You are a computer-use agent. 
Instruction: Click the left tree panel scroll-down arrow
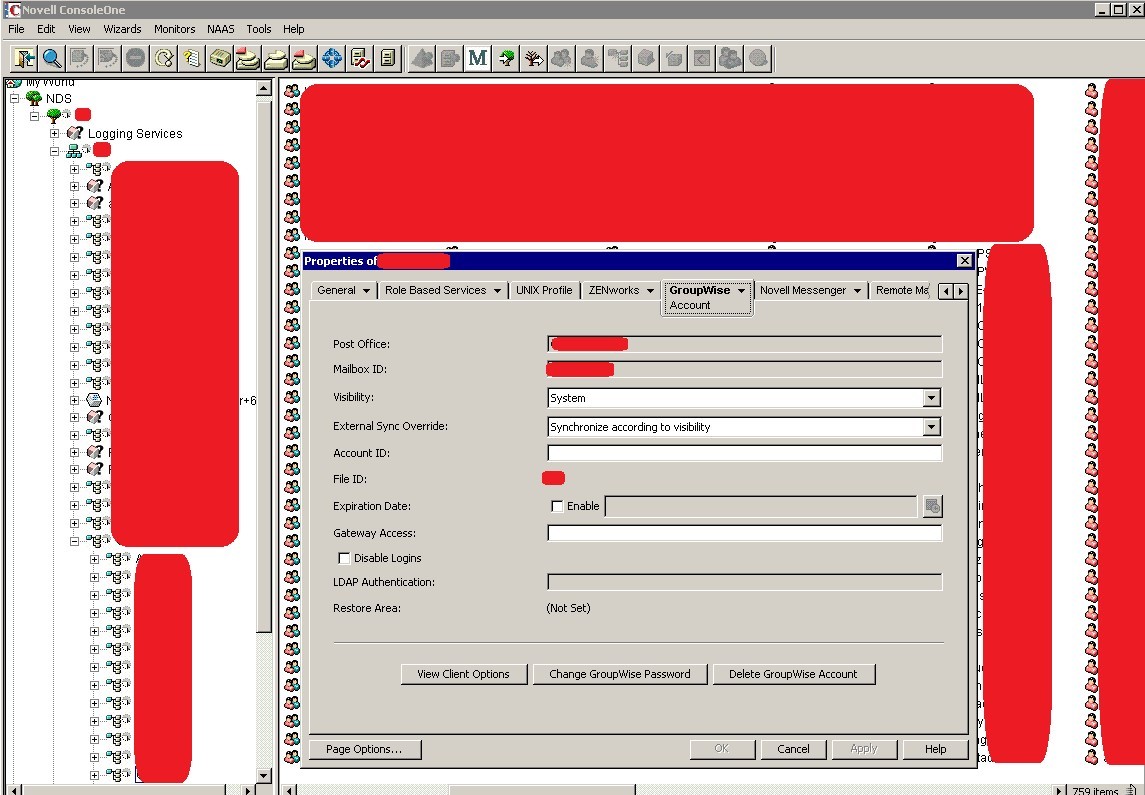264,775
